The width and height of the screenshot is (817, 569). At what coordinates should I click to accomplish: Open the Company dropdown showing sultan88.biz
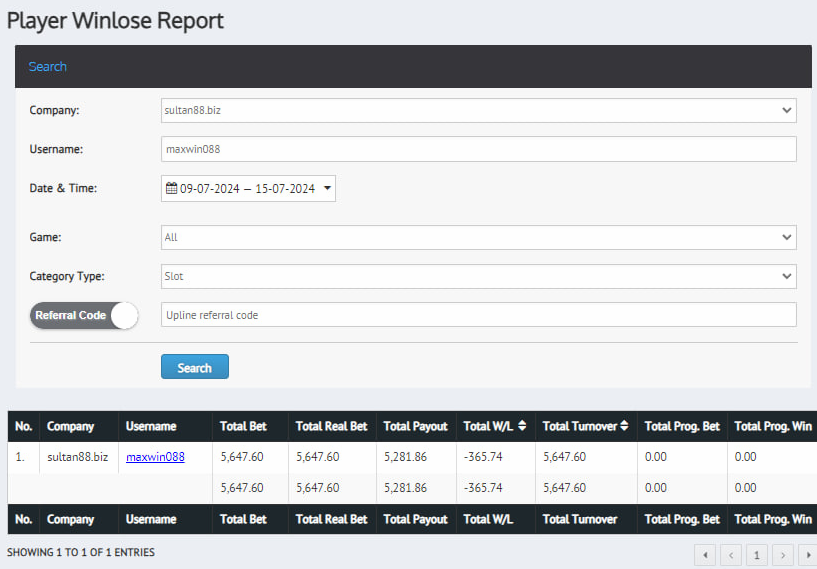pos(478,110)
